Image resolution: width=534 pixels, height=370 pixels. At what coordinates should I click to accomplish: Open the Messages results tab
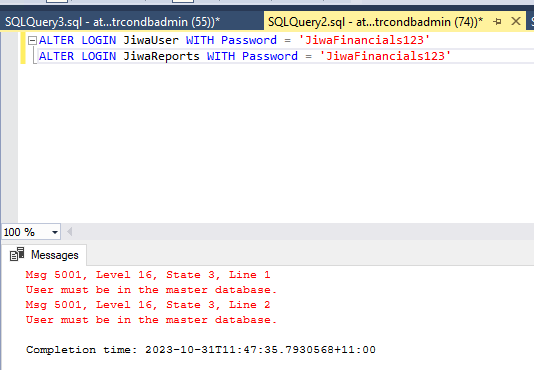(x=44, y=255)
